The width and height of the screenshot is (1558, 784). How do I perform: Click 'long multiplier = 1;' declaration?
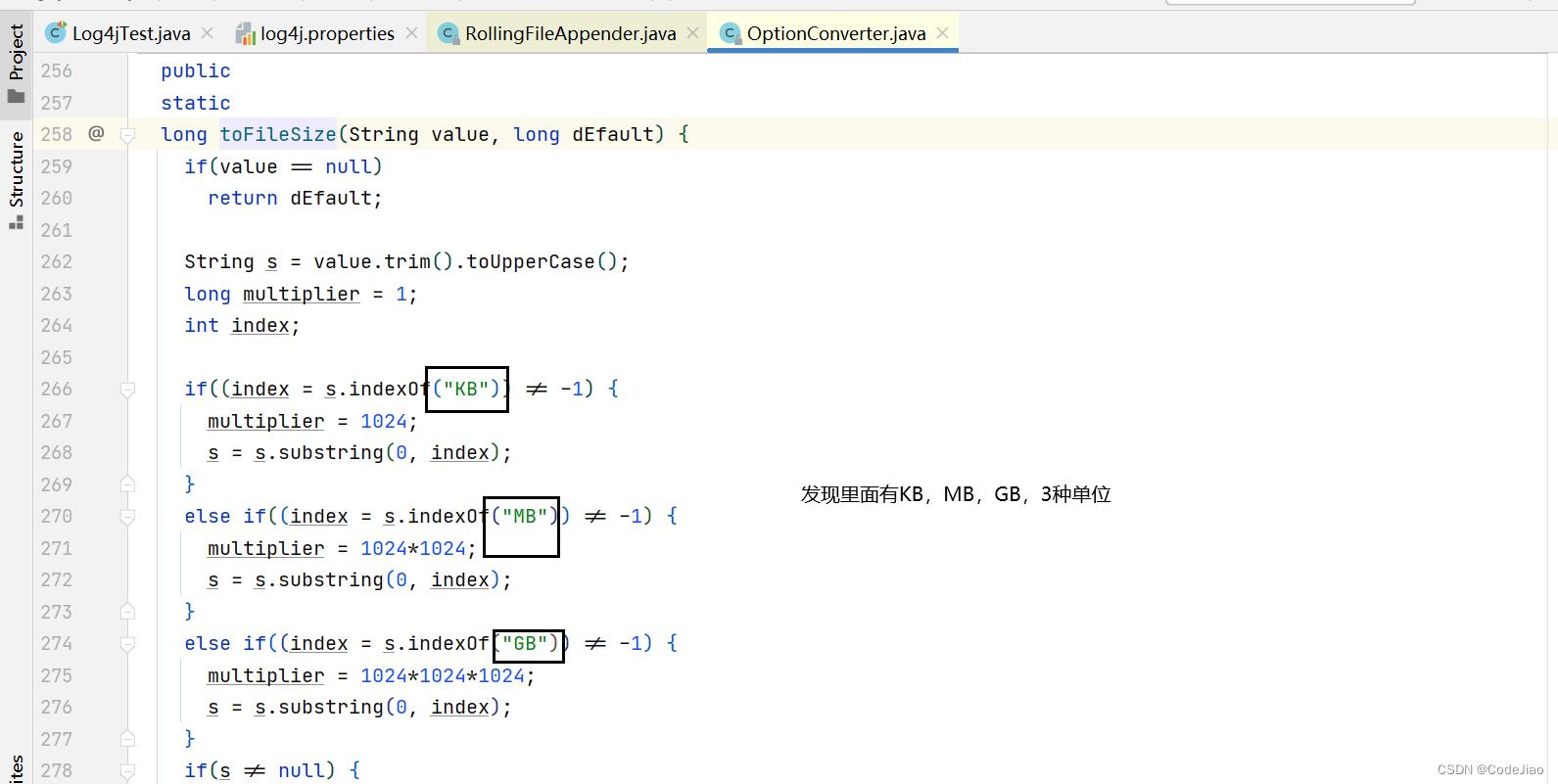click(301, 294)
